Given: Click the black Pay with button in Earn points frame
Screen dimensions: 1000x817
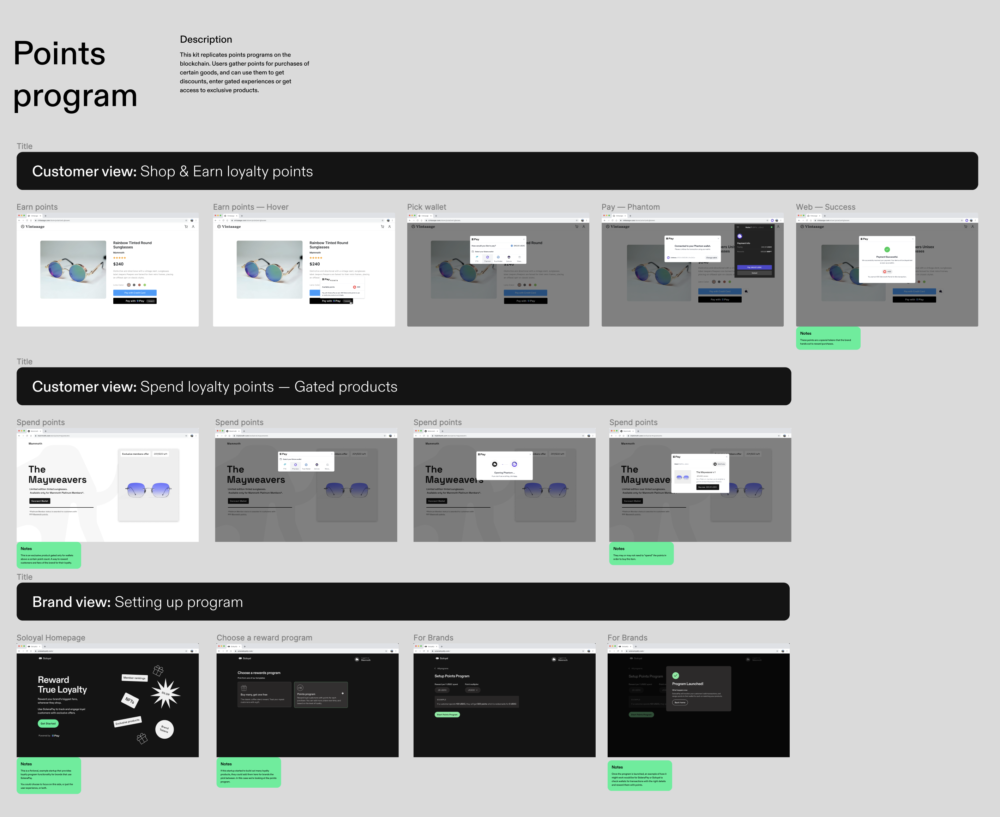Looking at the screenshot, I should pyautogui.click(x=135, y=300).
